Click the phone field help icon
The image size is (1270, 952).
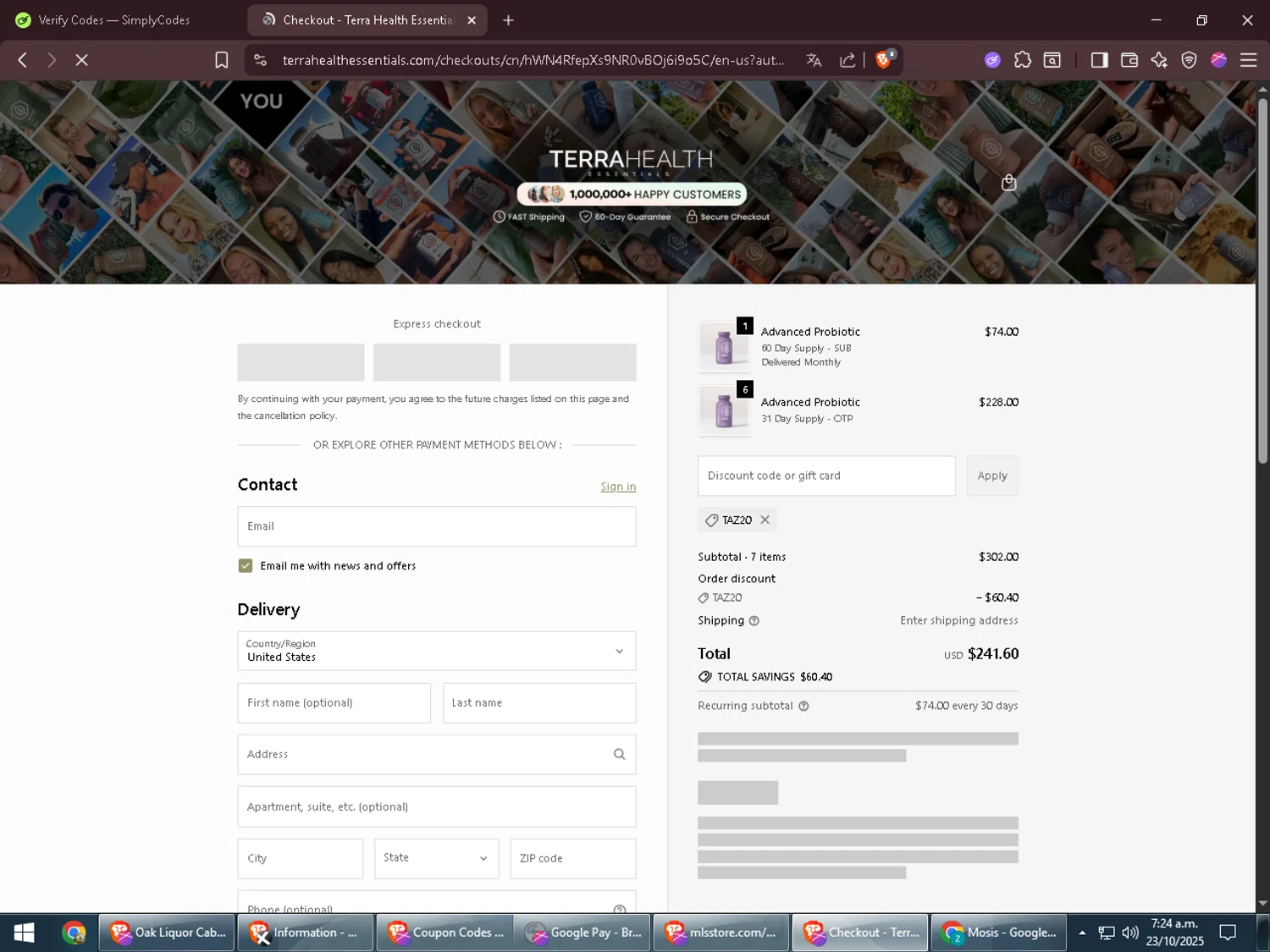(619, 910)
